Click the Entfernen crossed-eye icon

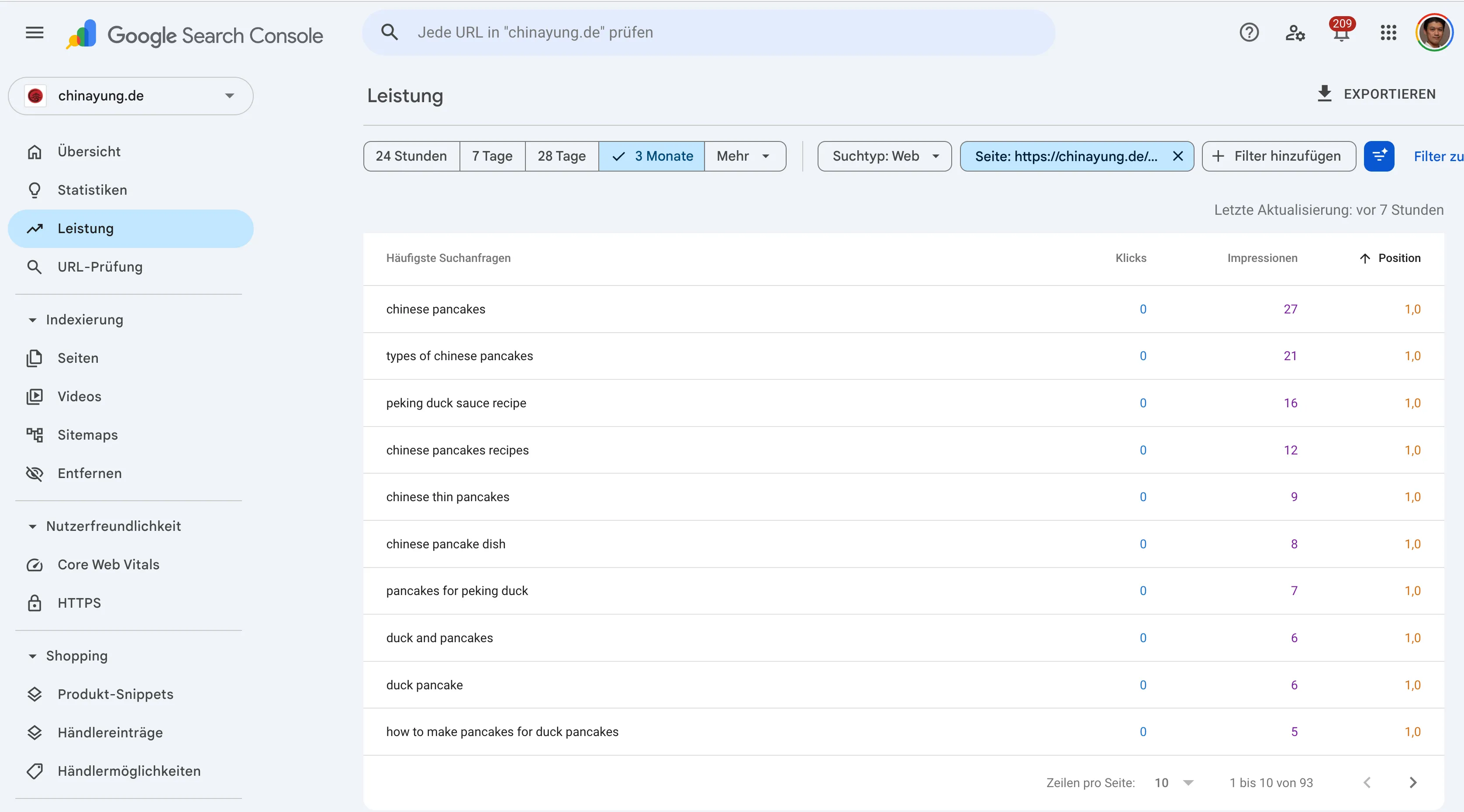coord(35,474)
